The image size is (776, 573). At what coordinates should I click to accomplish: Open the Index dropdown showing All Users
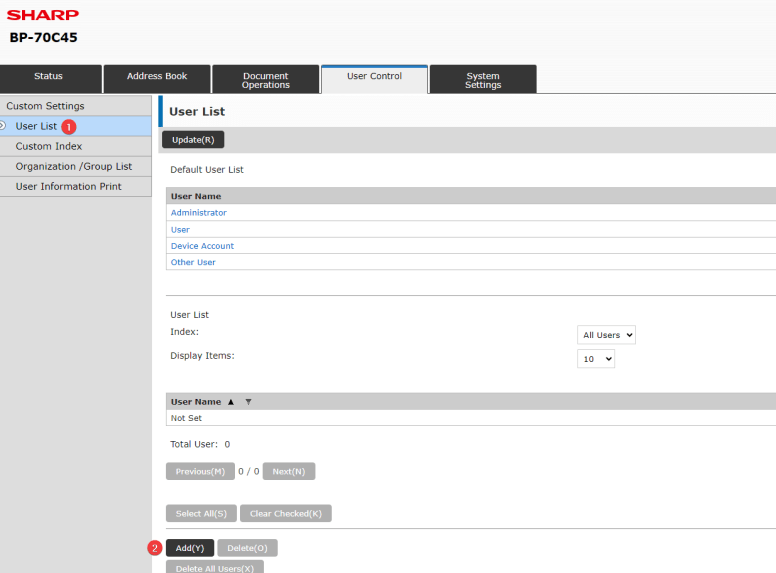(606, 335)
